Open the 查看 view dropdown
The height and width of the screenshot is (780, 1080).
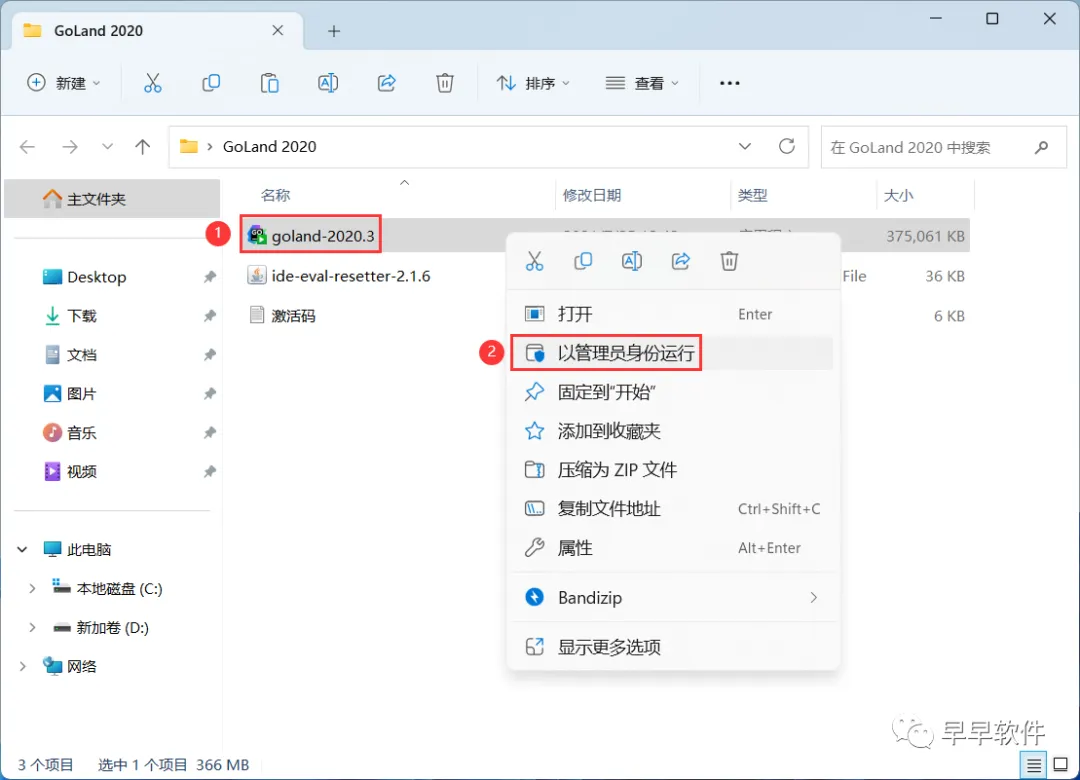coord(642,83)
